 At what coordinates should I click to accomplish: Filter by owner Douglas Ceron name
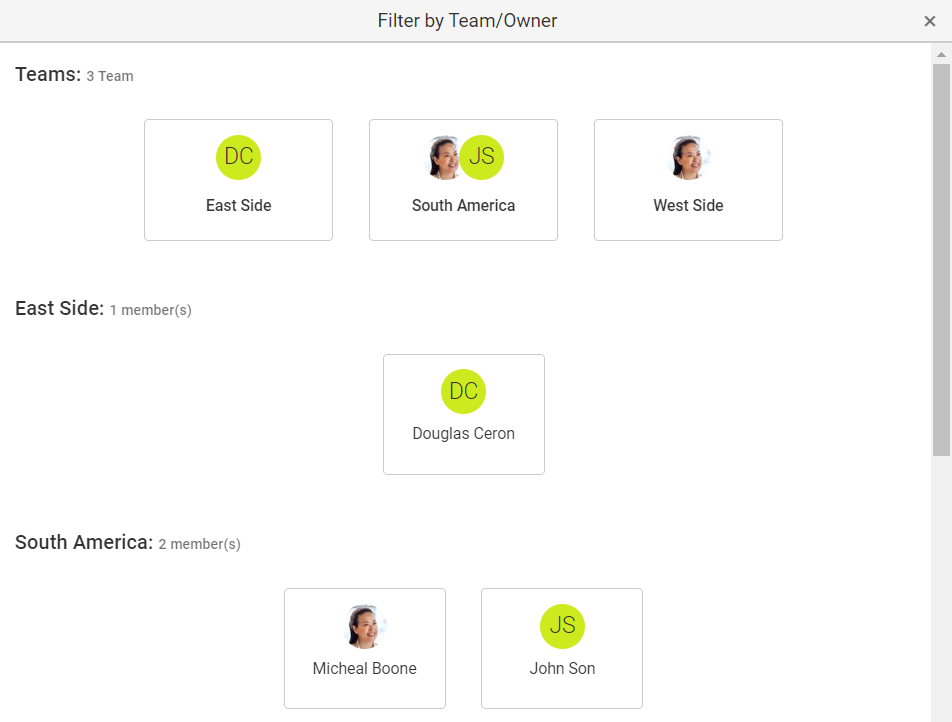click(463, 434)
